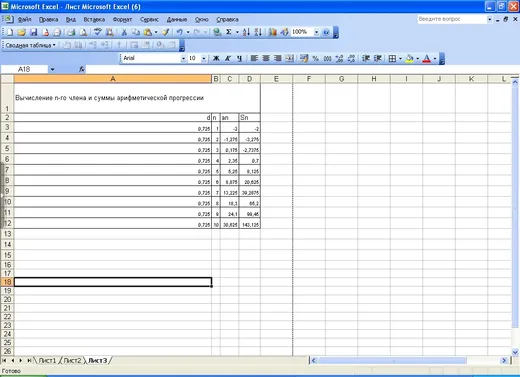Decrease decimal places
The image size is (520, 377).
point(351,58)
